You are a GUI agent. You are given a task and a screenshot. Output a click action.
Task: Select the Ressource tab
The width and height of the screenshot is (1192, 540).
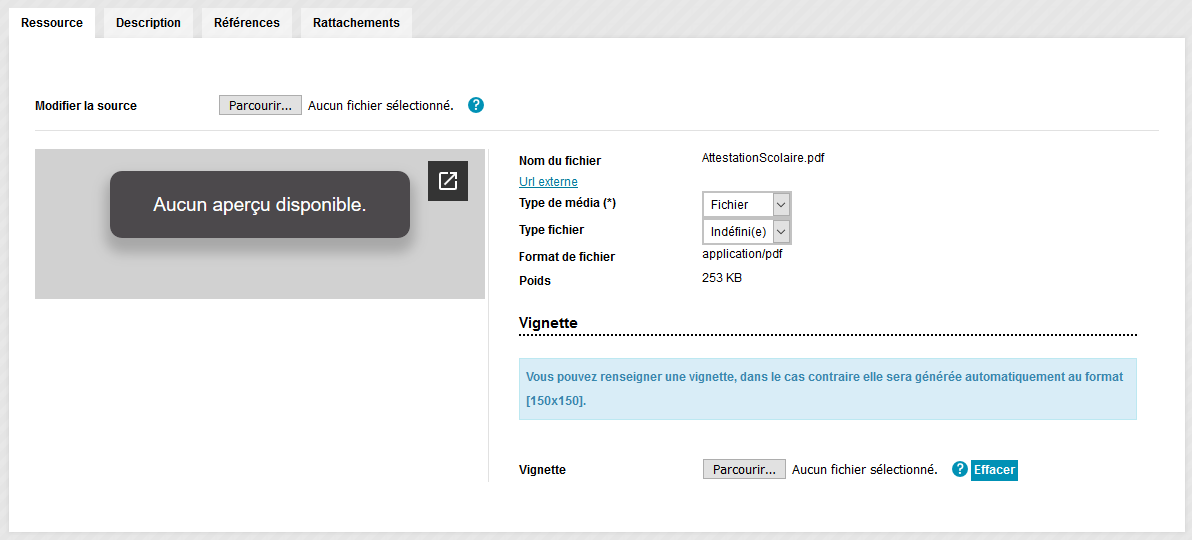click(x=52, y=23)
